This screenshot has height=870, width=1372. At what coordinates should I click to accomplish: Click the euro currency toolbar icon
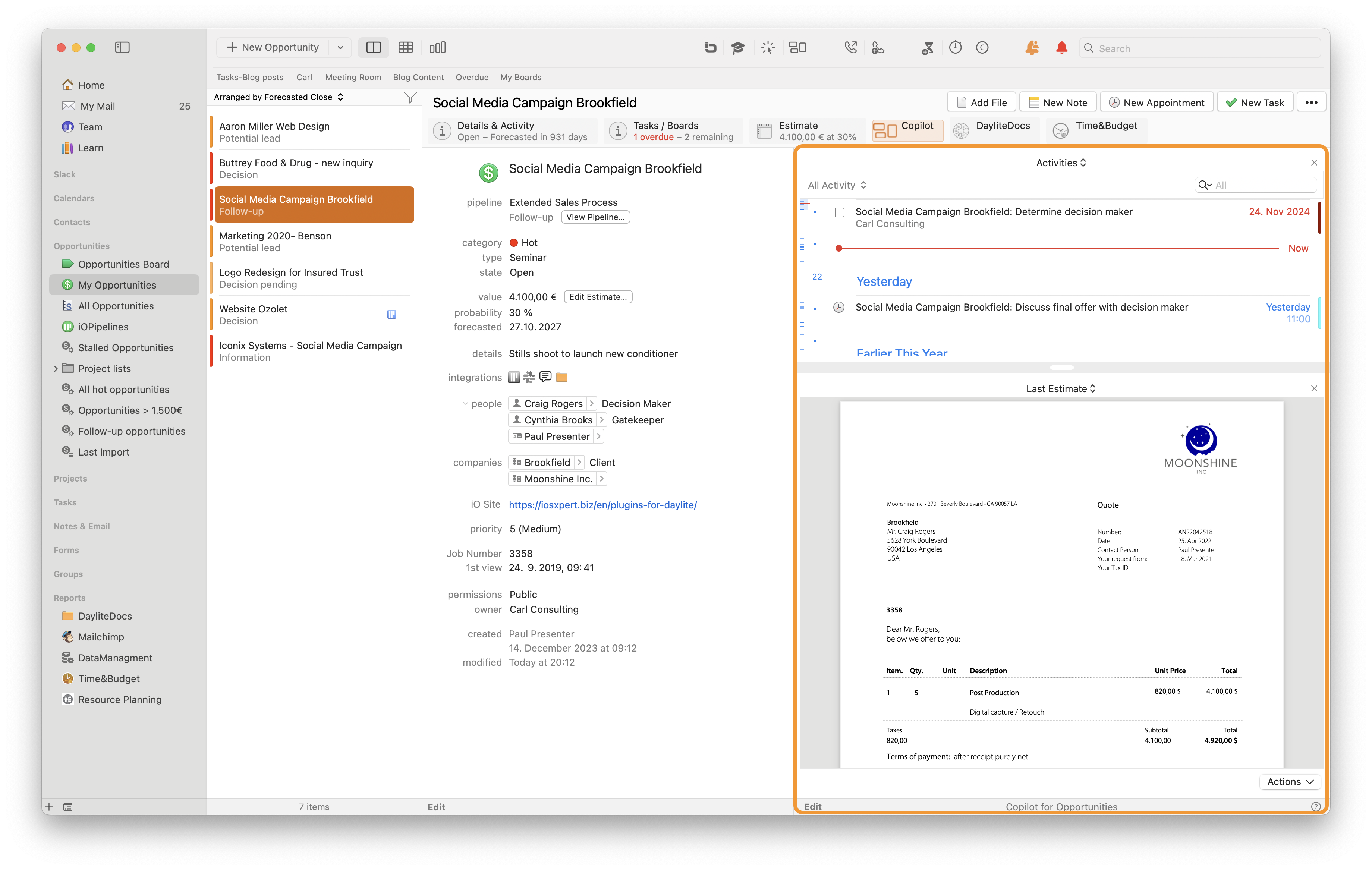[x=982, y=48]
